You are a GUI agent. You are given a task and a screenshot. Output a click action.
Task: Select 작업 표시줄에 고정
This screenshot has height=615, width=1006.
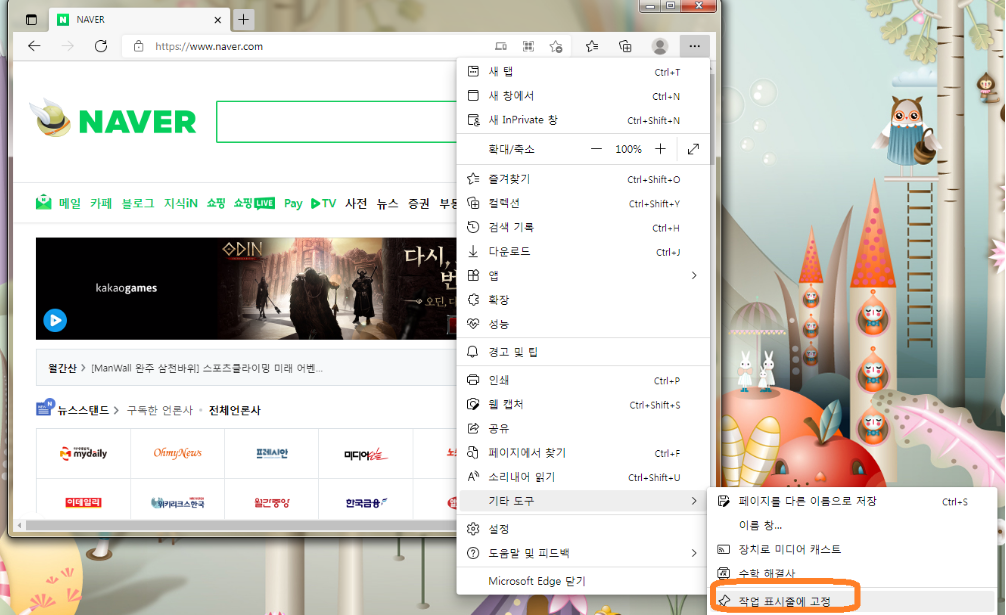(x=853, y=601)
